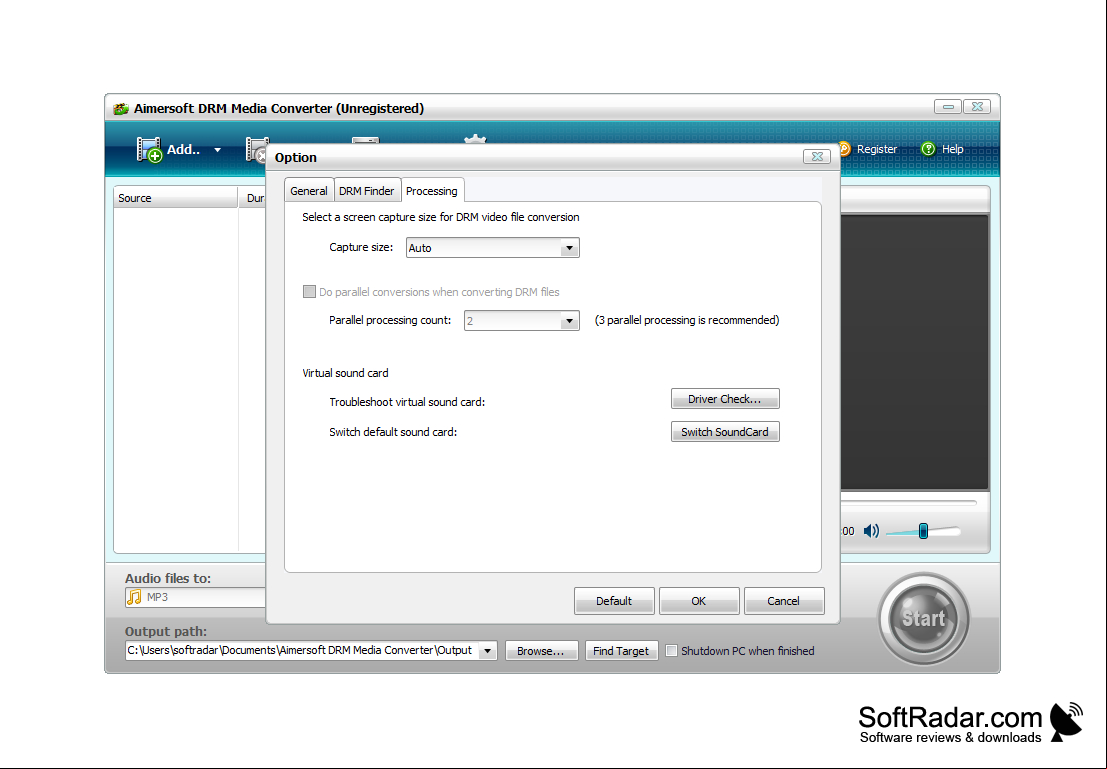Switch to the DRM Finder tab
Image resolution: width=1107 pixels, height=769 pixels.
(366, 191)
